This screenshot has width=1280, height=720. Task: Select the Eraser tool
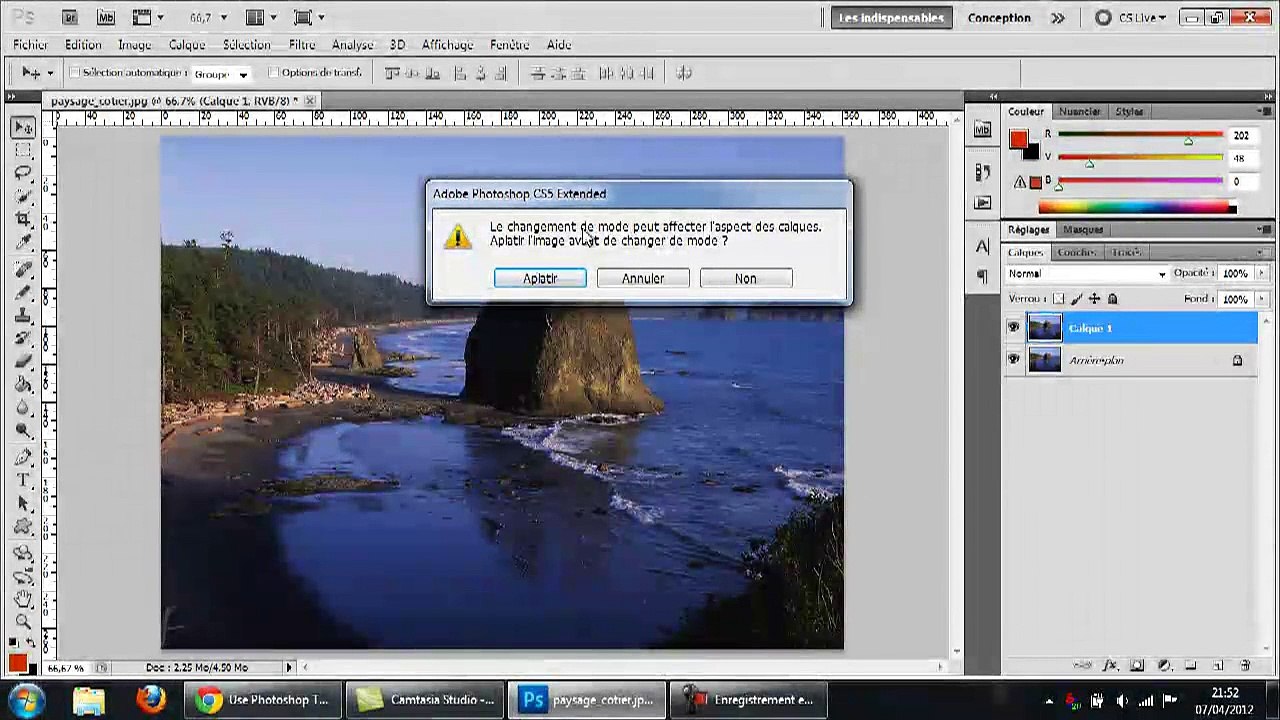23,361
